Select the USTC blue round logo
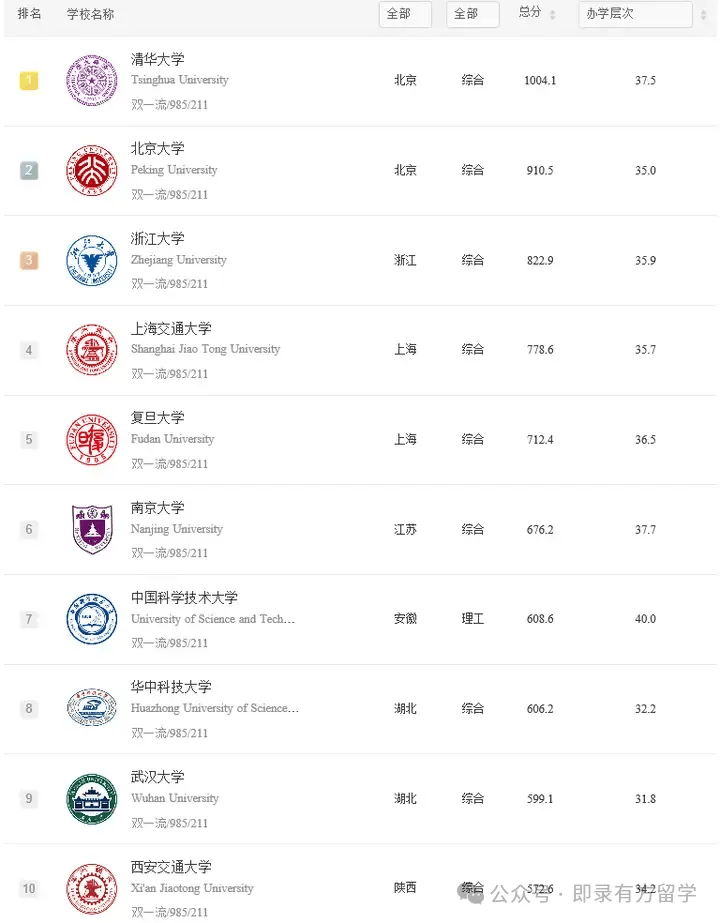This screenshot has width=720, height=923. [x=91, y=619]
